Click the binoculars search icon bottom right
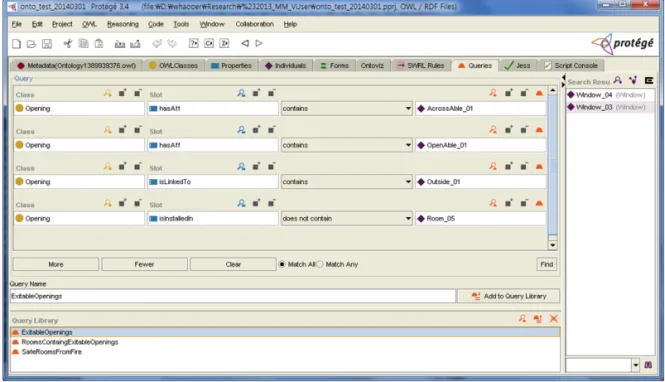665x382 pixels. (648, 365)
